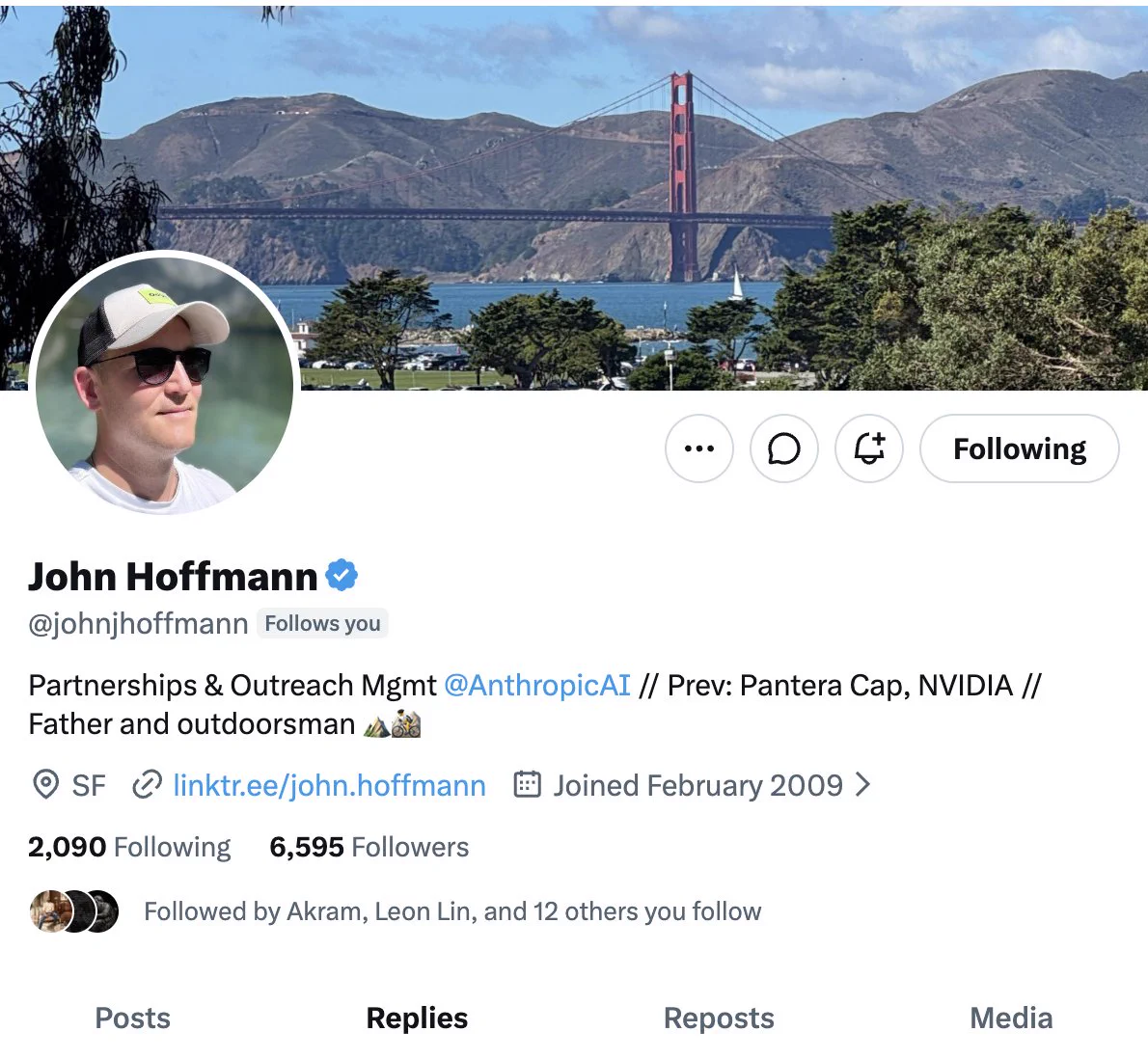1148x1059 pixels.
Task: Open the Golden Gate Bridge header image
Action: (574, 198)
